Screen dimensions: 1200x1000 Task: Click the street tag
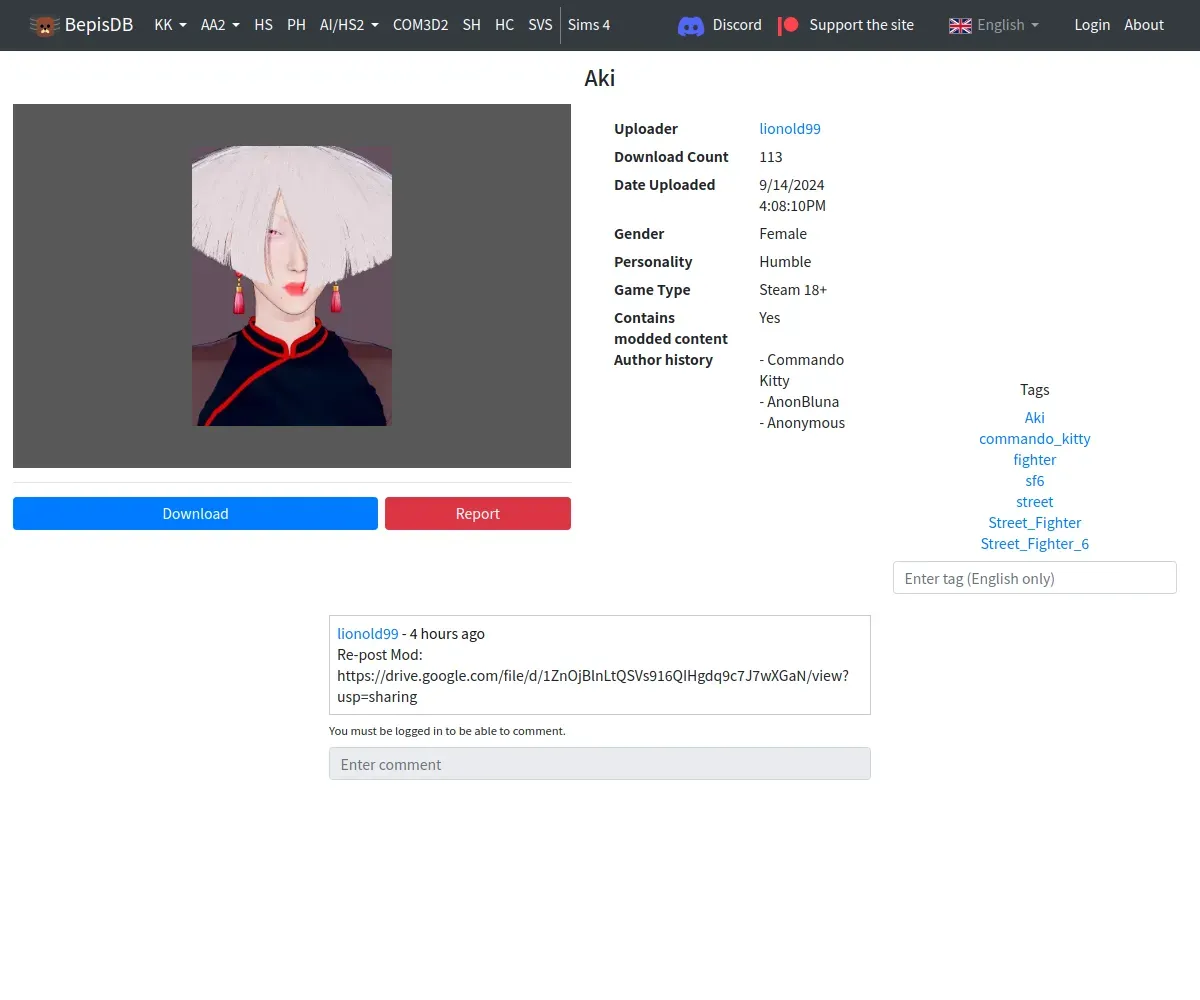[x=1035, y=501]
